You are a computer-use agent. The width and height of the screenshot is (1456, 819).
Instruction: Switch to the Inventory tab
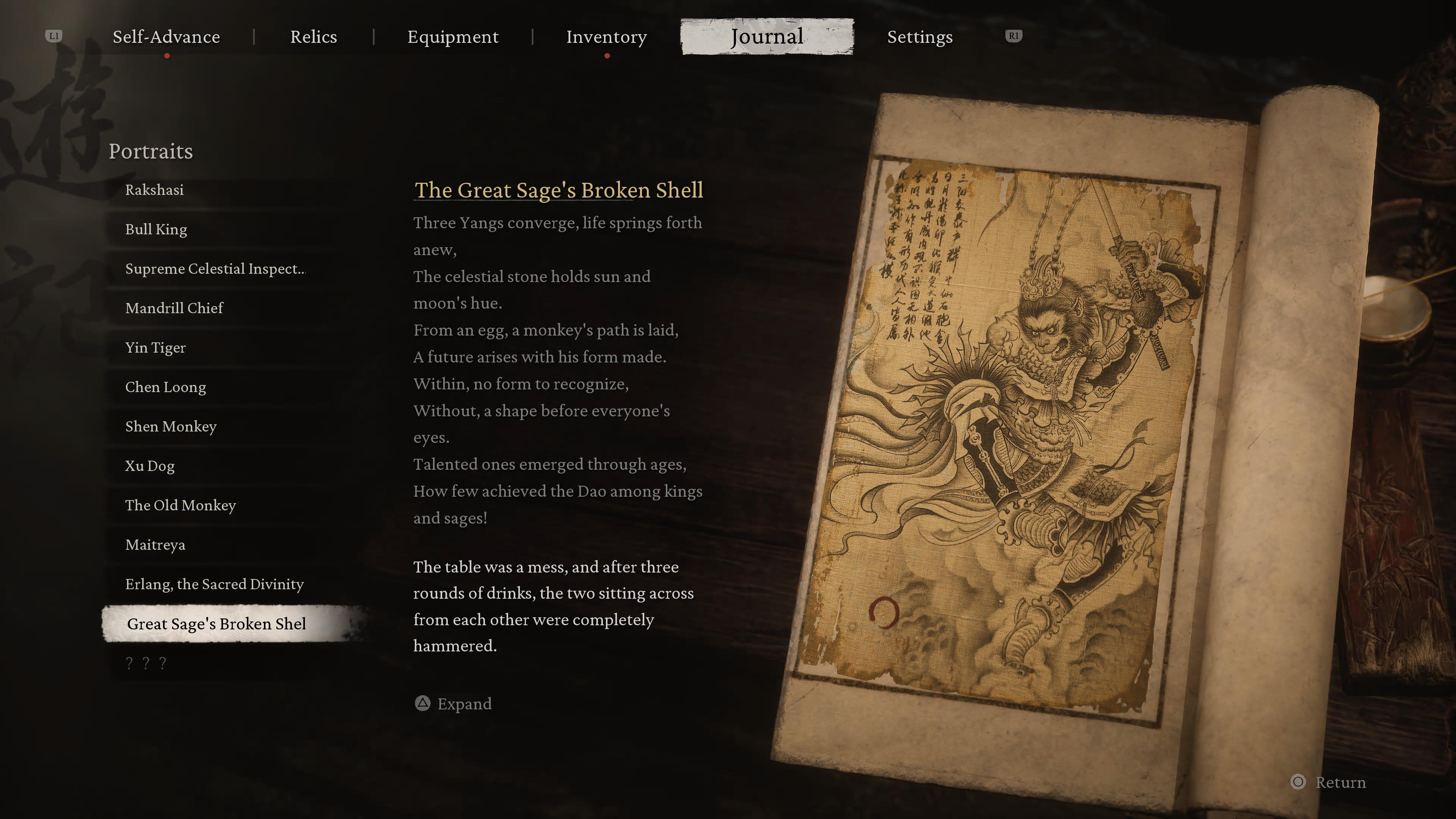pyautogui.click(x=607, y=37)
